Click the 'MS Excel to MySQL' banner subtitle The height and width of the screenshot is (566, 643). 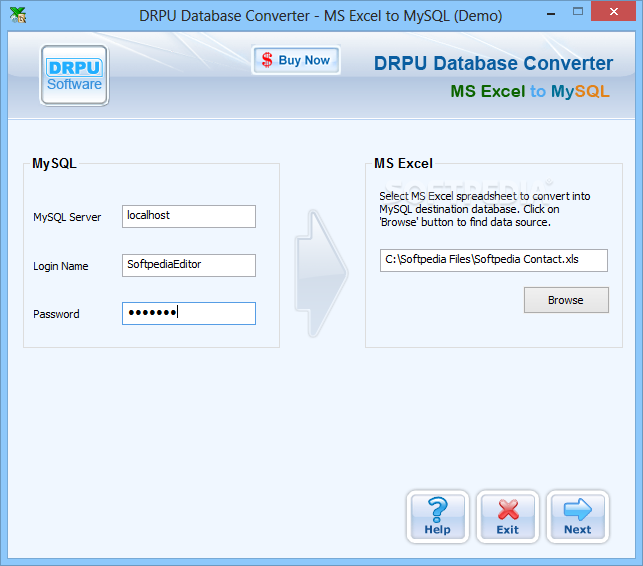(x=530, y=91)
